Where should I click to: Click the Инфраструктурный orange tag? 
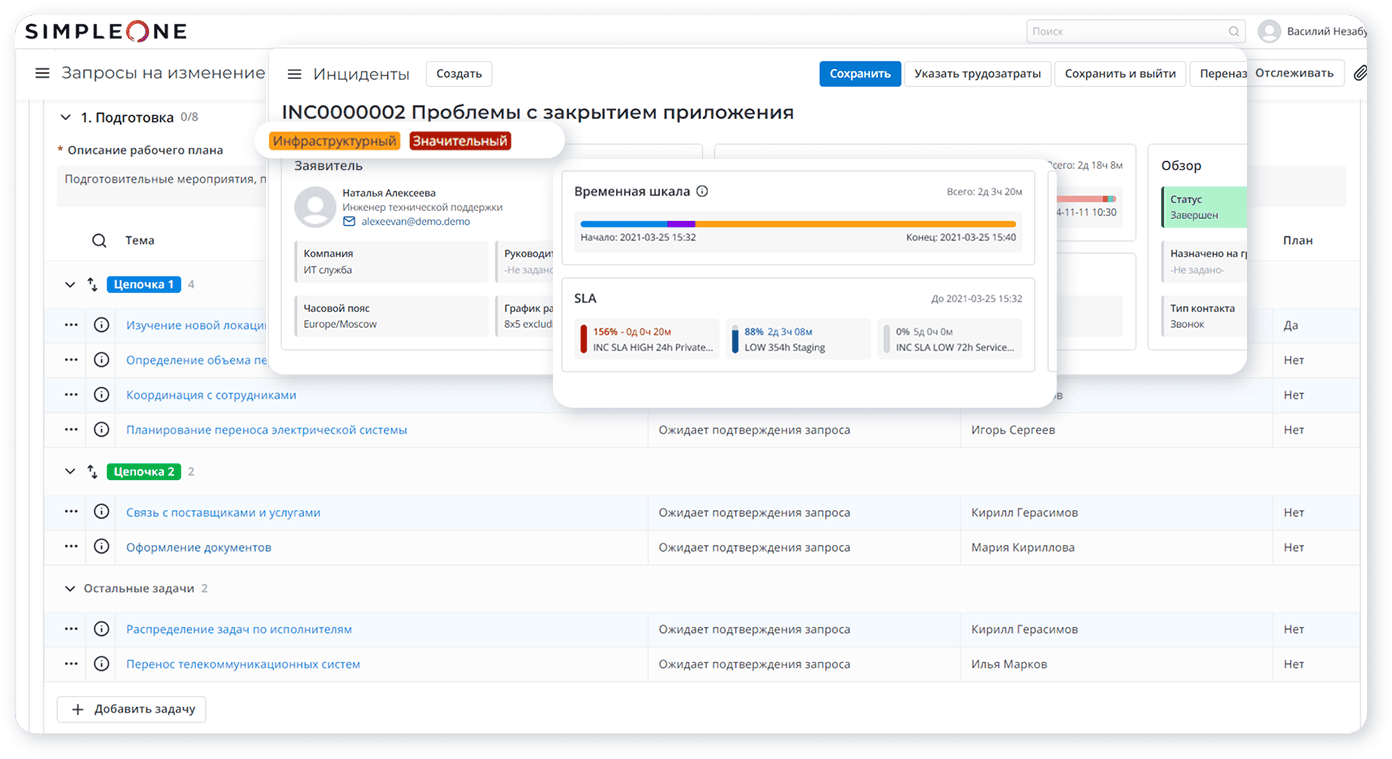click(334, 141)
